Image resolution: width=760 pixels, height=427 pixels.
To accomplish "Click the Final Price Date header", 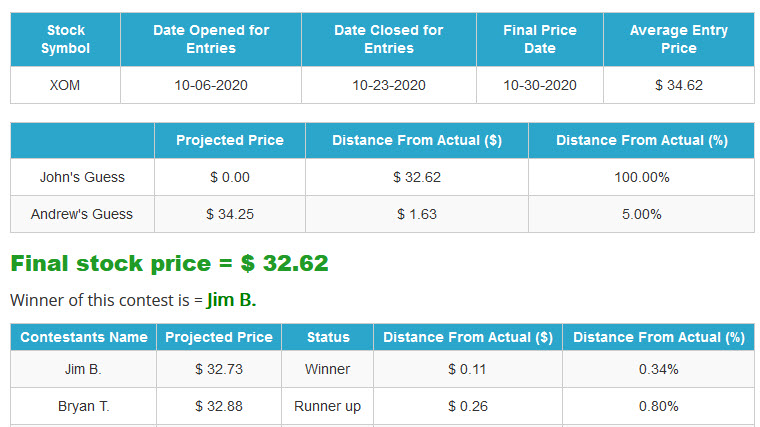I will point(540,39).
